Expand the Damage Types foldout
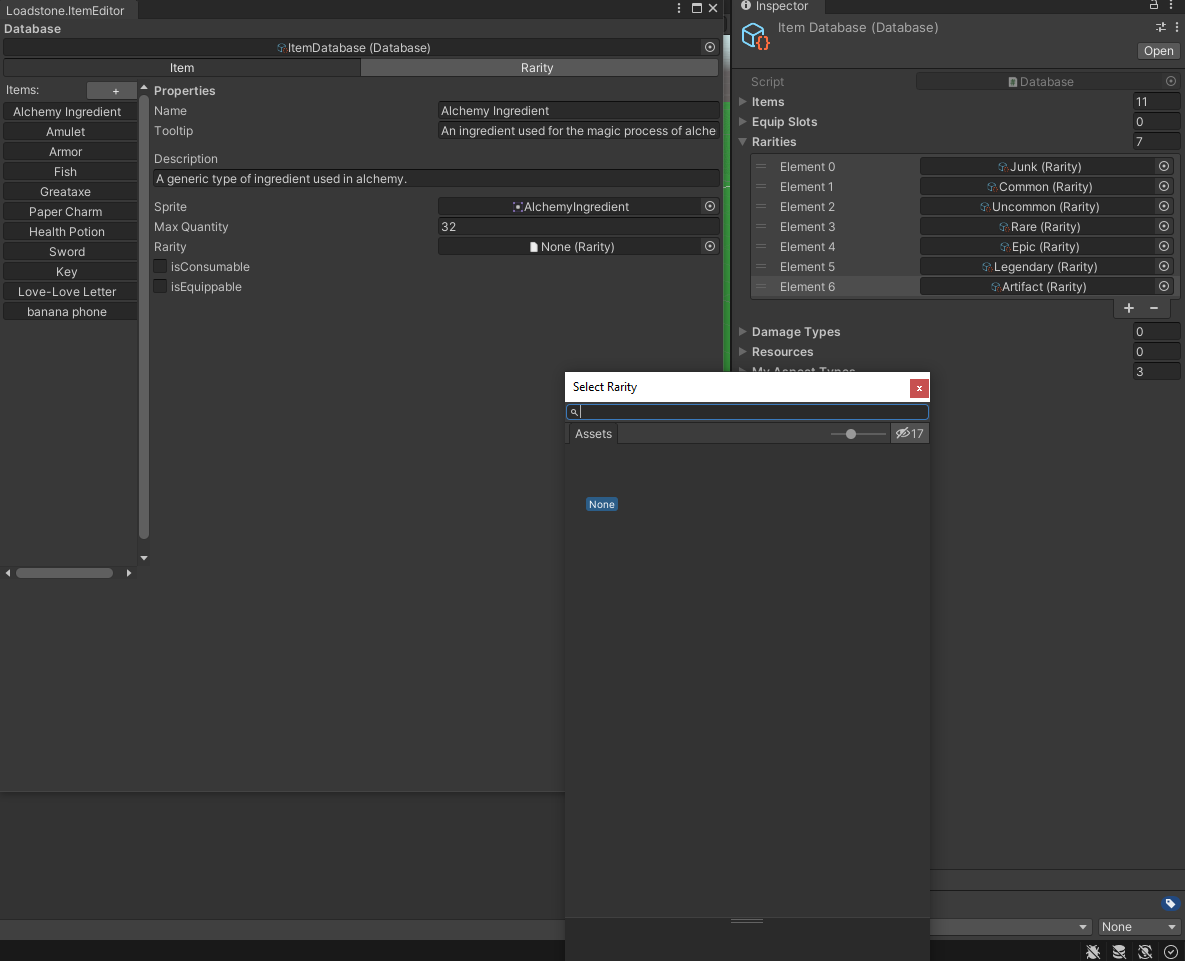 (741, 331)
